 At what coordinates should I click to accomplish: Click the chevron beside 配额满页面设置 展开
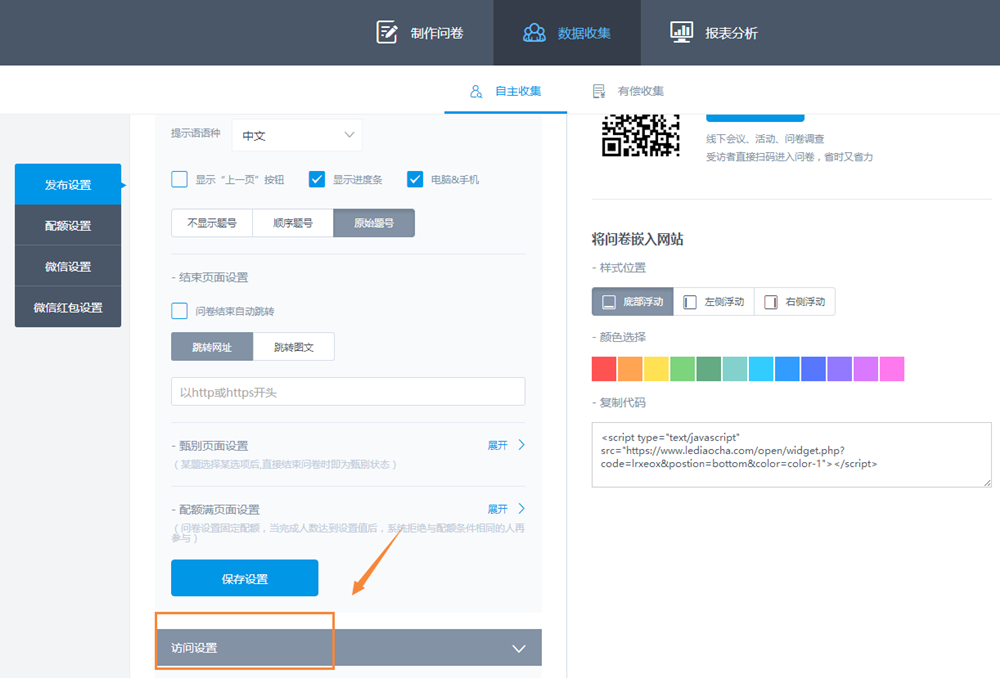point(522,508)
